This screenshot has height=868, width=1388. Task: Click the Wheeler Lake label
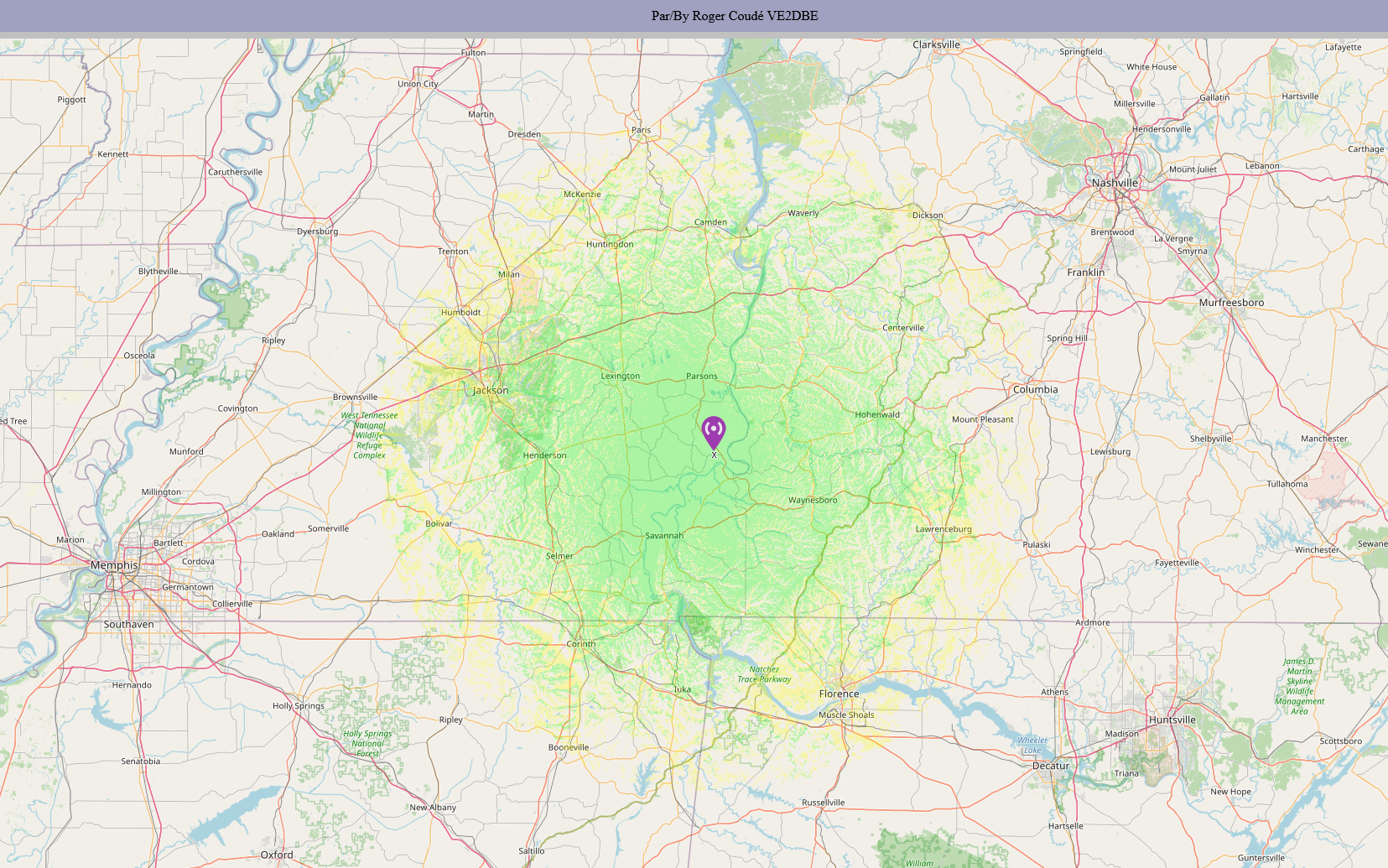pos(1032,745)
